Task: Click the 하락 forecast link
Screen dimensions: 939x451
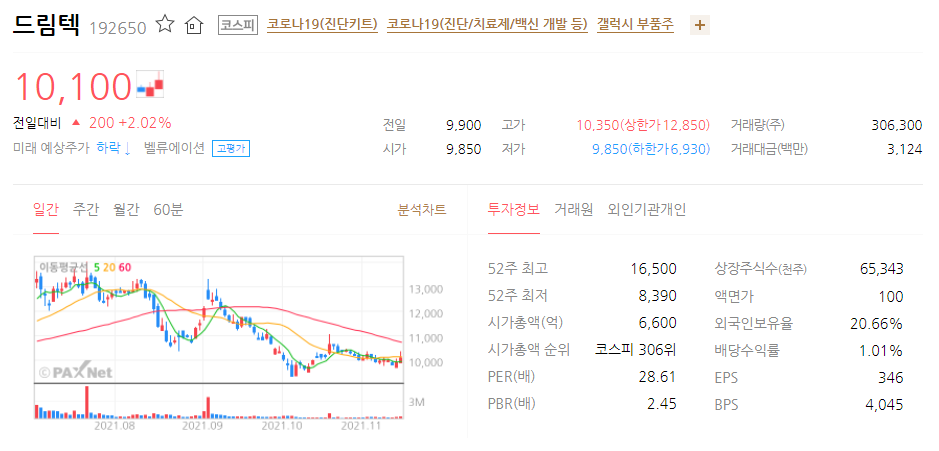Action: 114,148
